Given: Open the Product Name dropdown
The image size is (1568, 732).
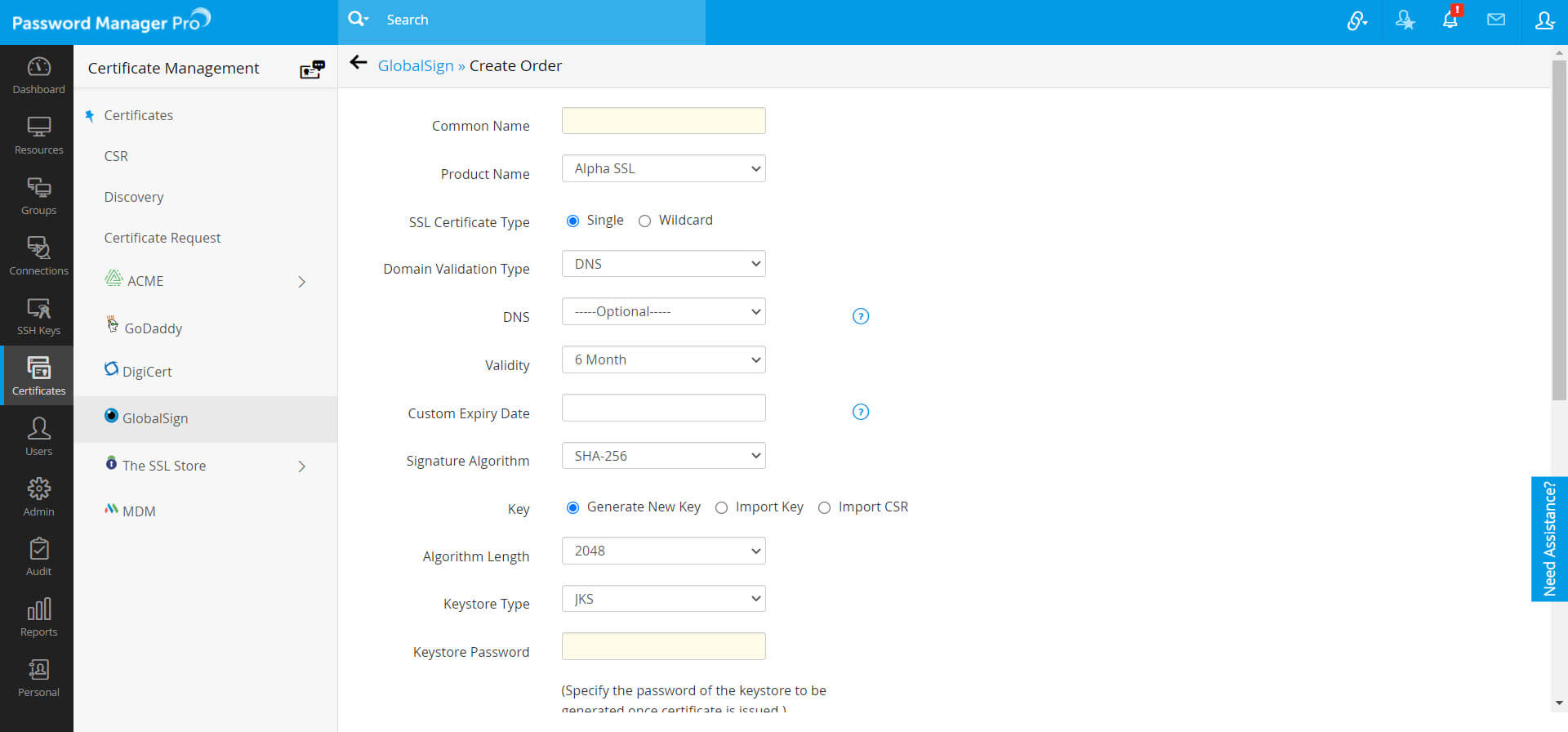Looking at the screenshot, I should [663, 168].
